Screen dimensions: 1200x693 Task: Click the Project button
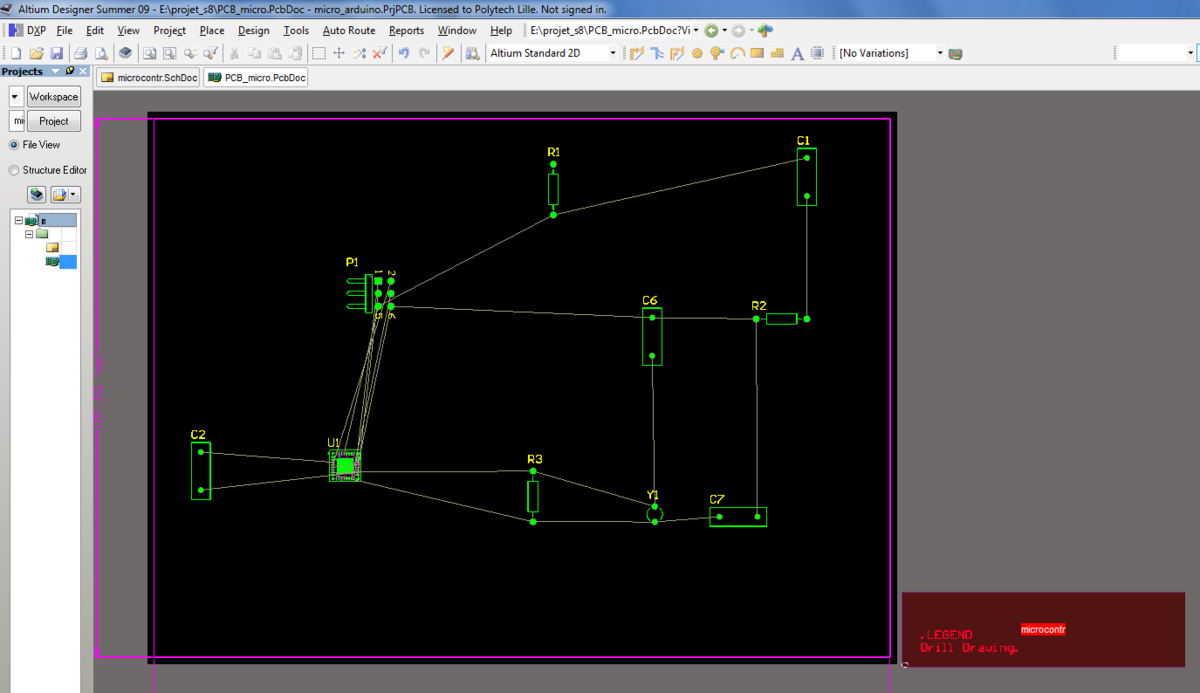[53, 121]
